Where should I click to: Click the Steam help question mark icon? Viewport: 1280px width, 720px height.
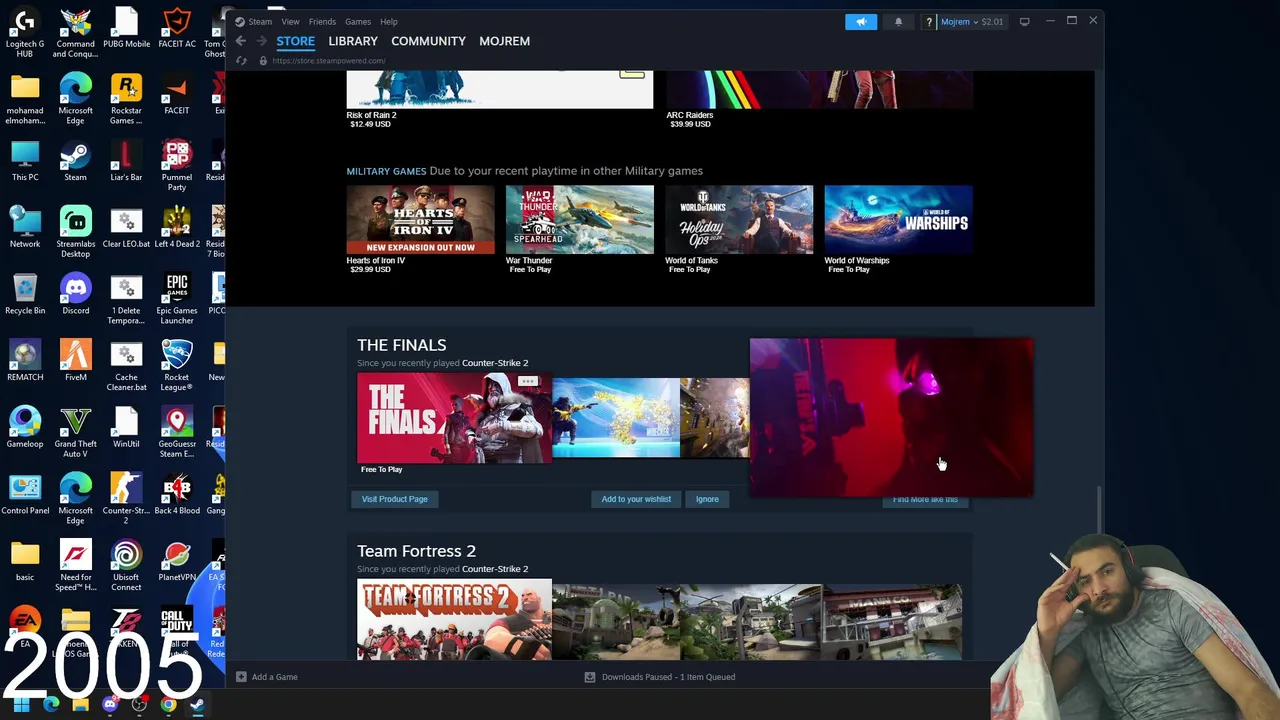click(x=929, y=21)
